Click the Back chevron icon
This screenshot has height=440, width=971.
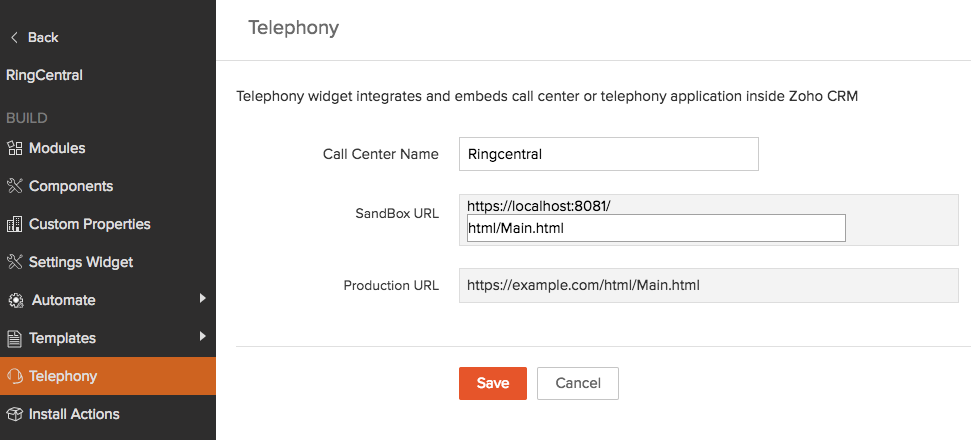pos(14,38)
